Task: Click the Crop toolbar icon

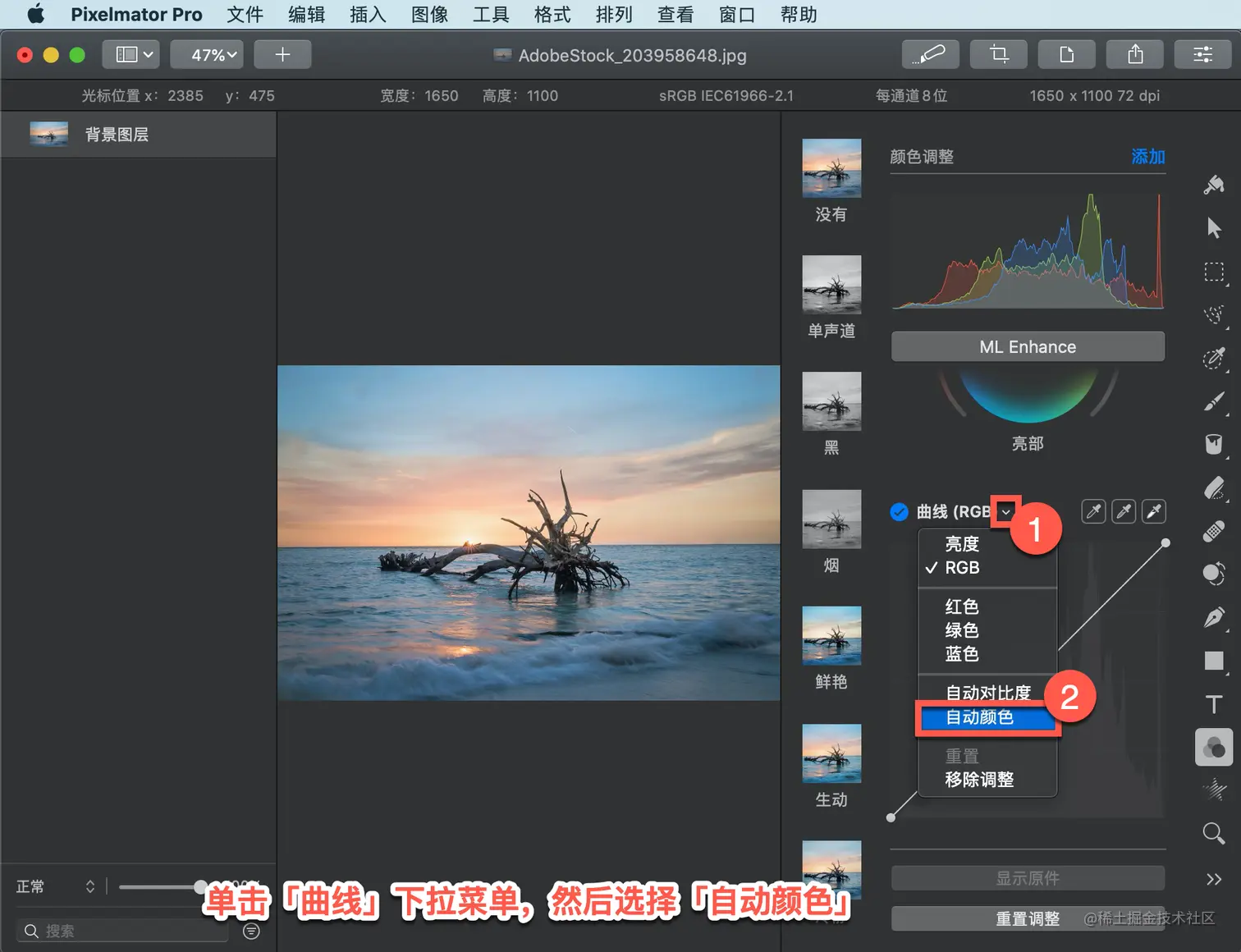Action: (999, 55)
